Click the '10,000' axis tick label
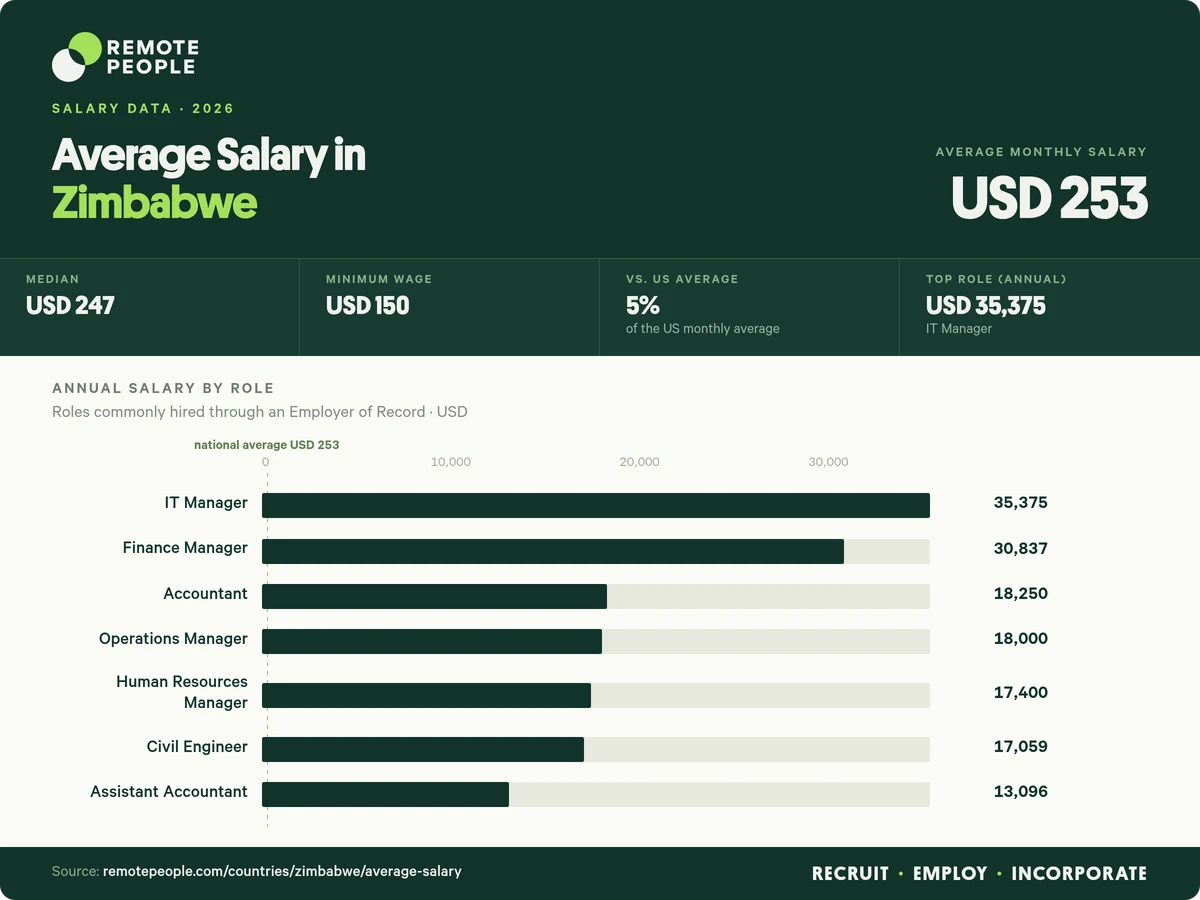This screenshot has height=900, width=1200. 451,462
